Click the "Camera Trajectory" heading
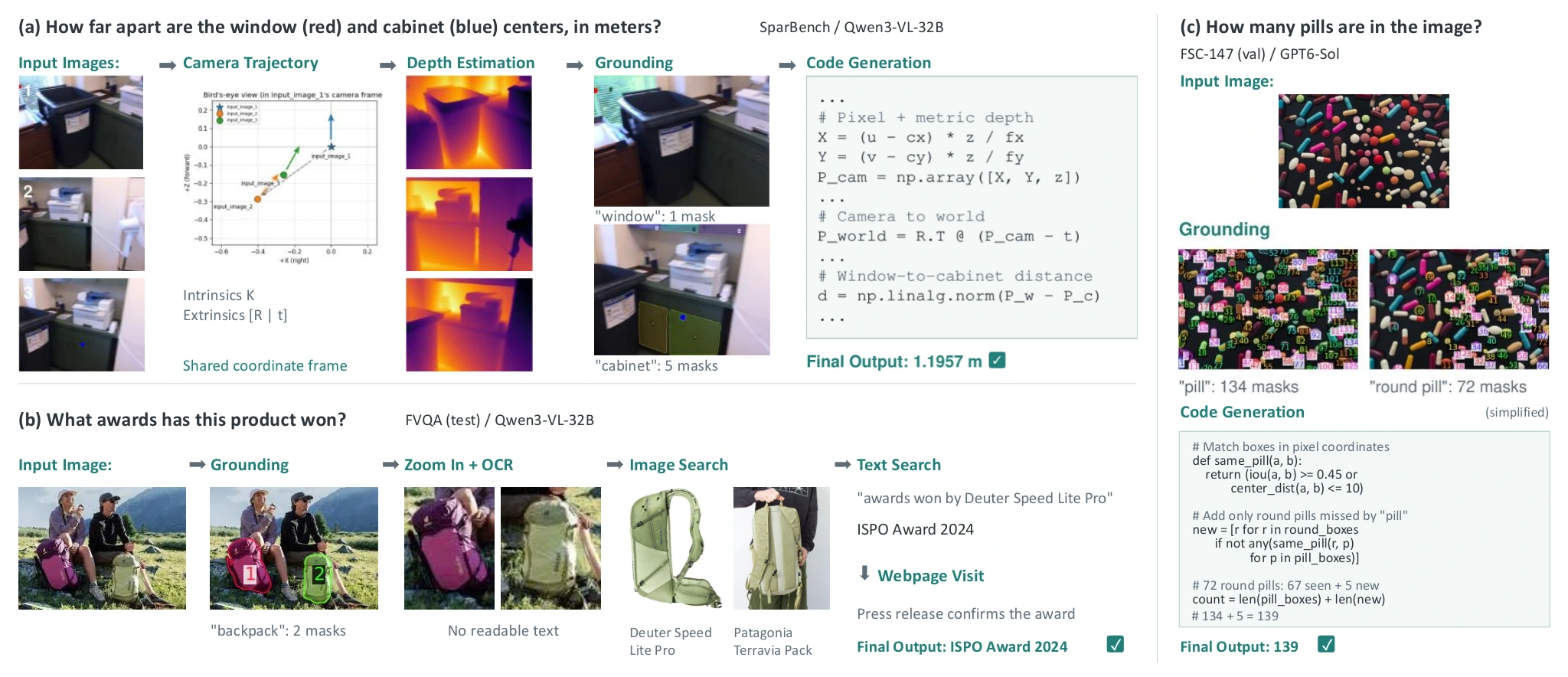 pos(250,63)
